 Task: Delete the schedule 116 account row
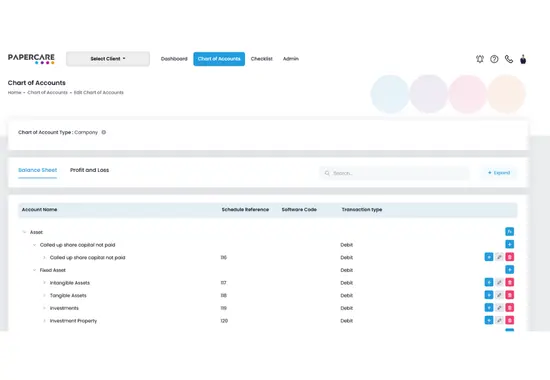click(x=510, y=257)
